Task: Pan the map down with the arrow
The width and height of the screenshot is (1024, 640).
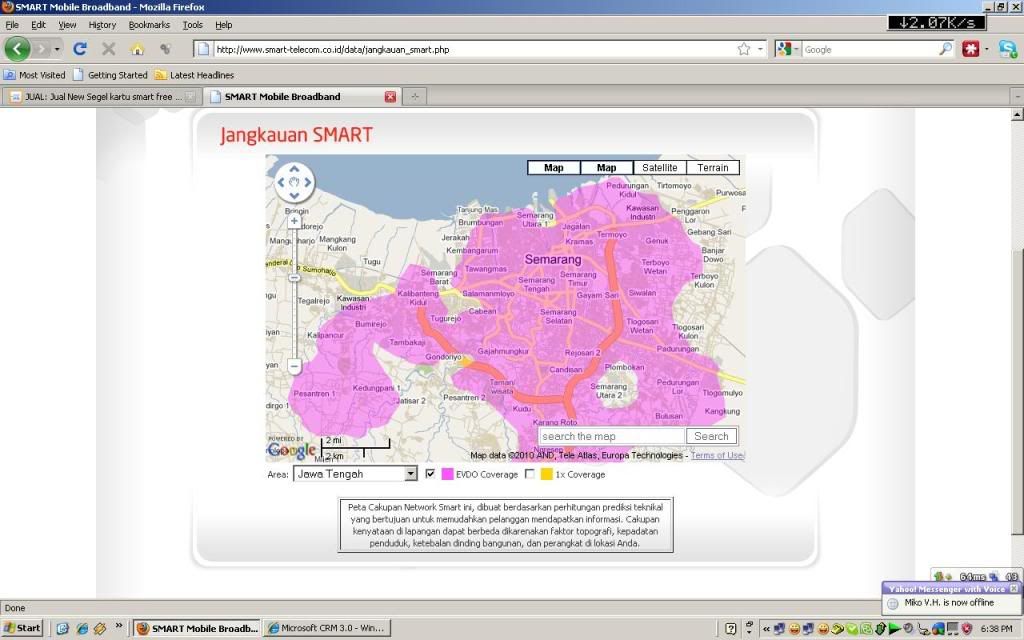Action: click(x=294, y=195)
